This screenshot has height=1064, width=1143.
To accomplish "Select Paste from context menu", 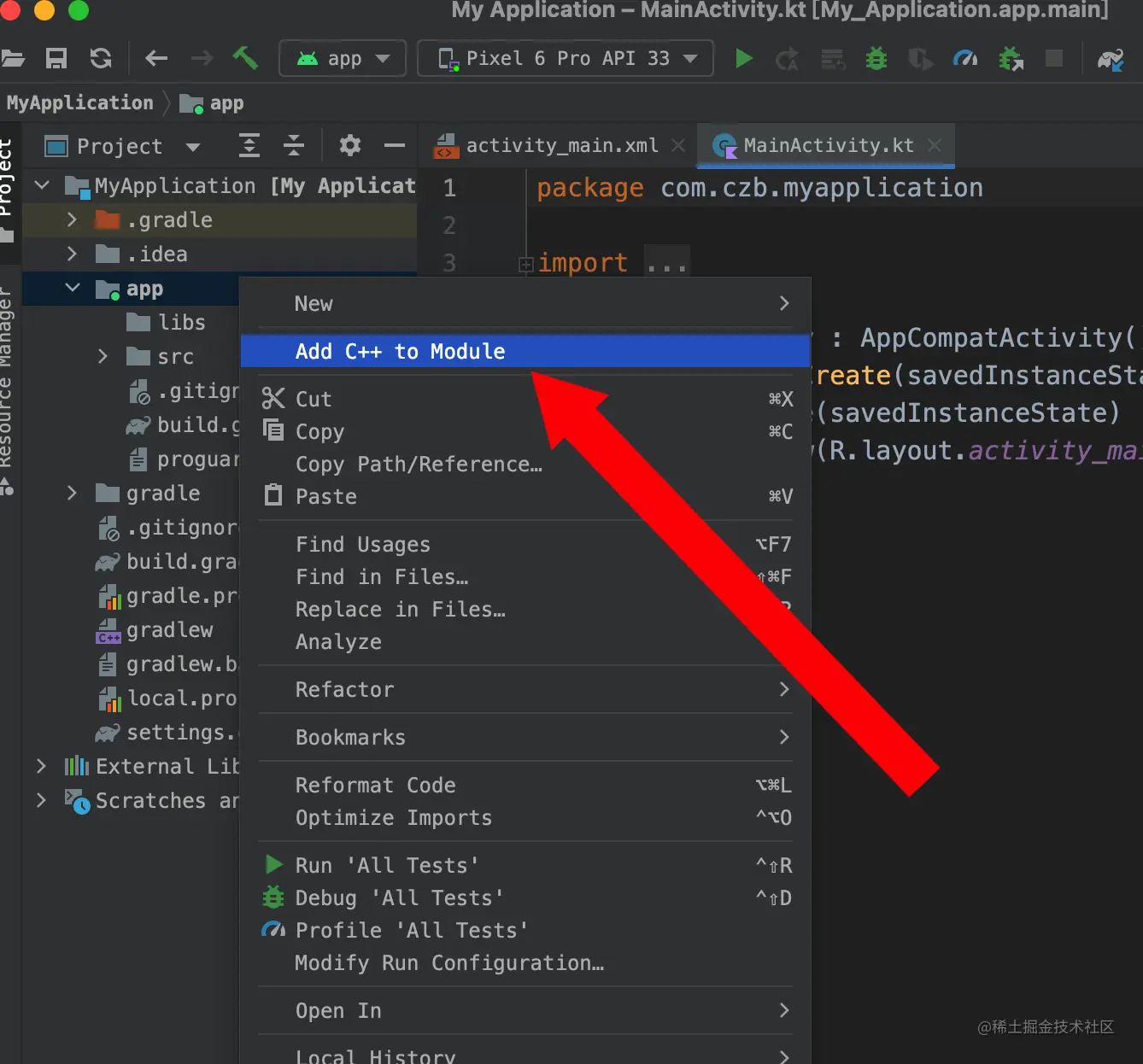I will [x=525, y=496].
